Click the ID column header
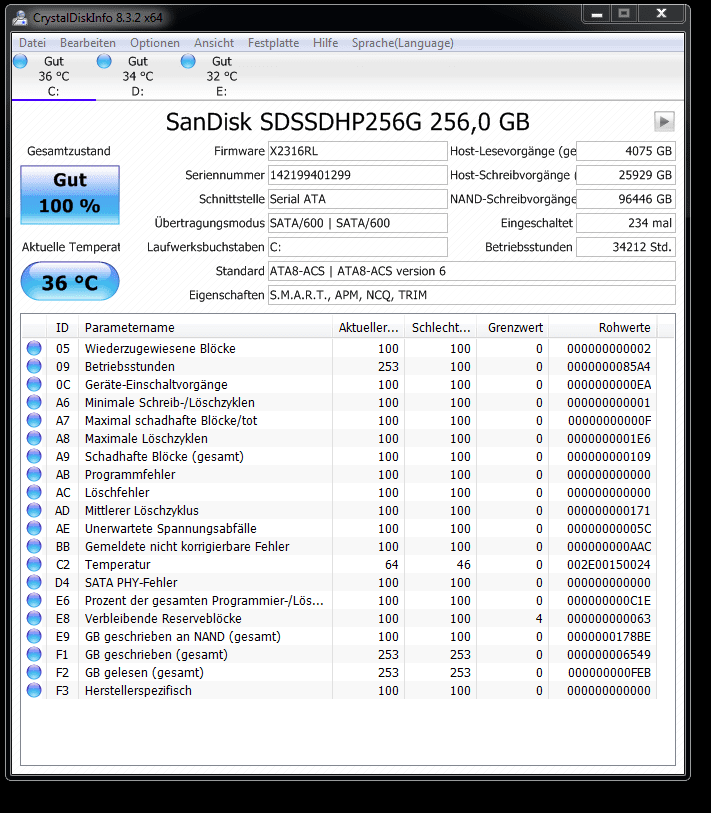Screen dimensions: 711x813 tap(62, 328)
